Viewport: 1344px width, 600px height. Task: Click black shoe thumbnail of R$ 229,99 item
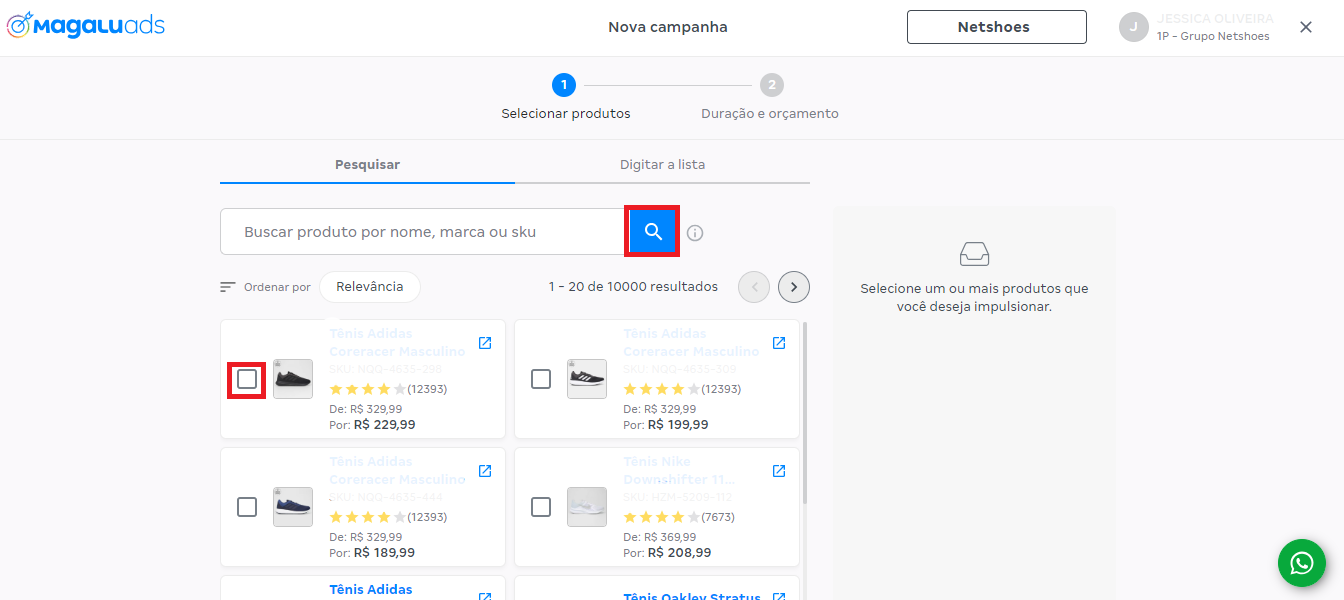293,379
